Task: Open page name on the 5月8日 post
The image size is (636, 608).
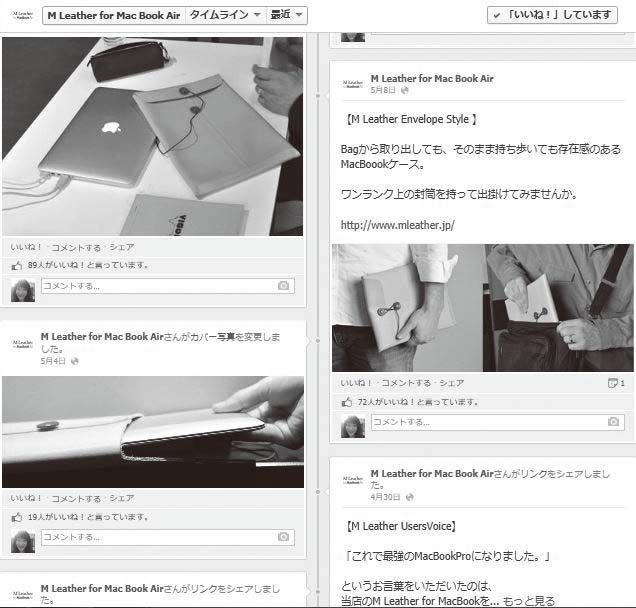Action: tap(432, 78)
